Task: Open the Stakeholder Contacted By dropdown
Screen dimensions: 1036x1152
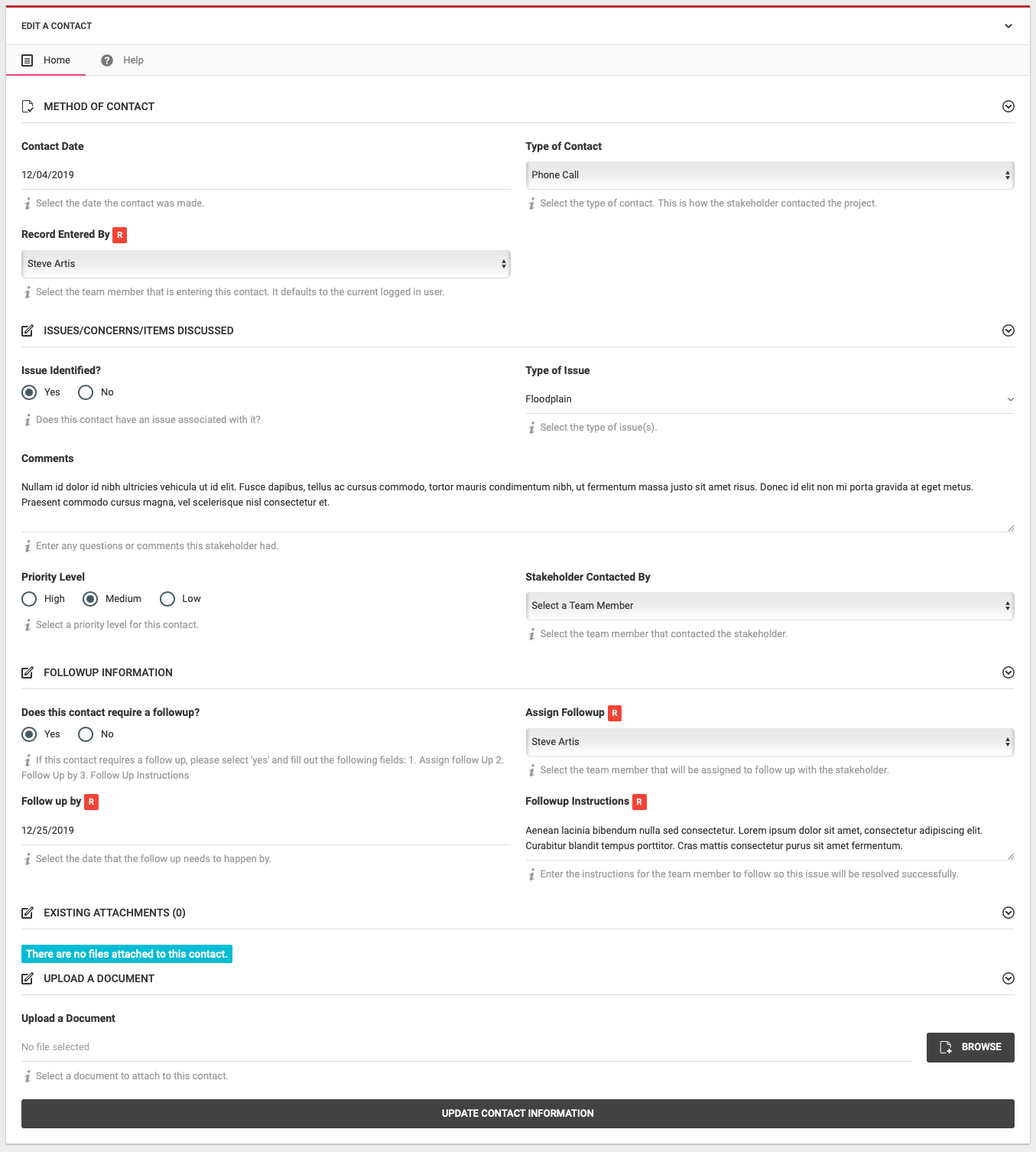Action: pyautogui.click(x=769, y=606)
